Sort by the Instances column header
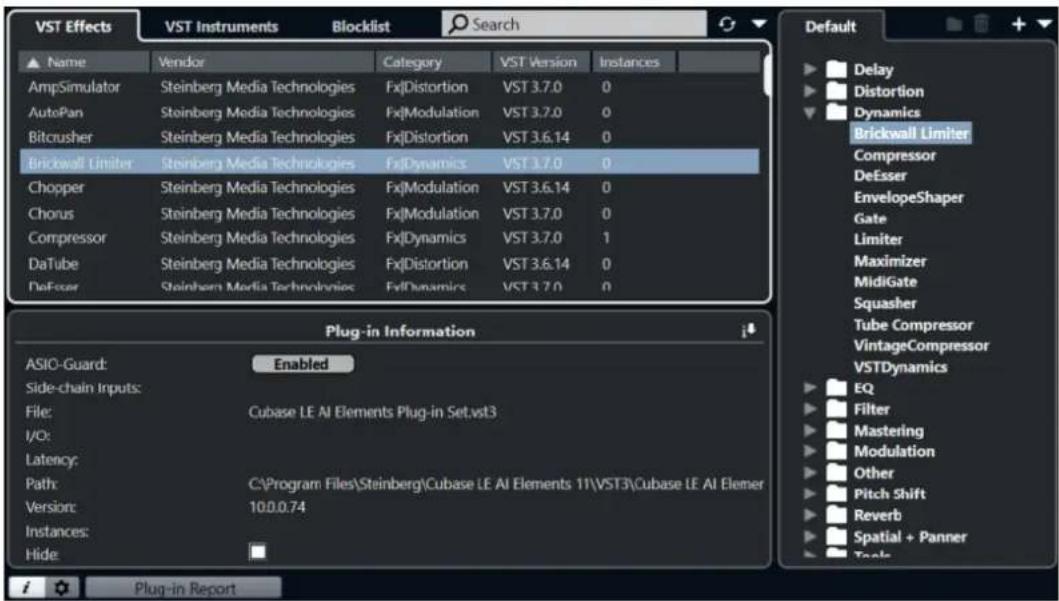The height and width of the screenshot is (601, 1059). pos(634,62)
